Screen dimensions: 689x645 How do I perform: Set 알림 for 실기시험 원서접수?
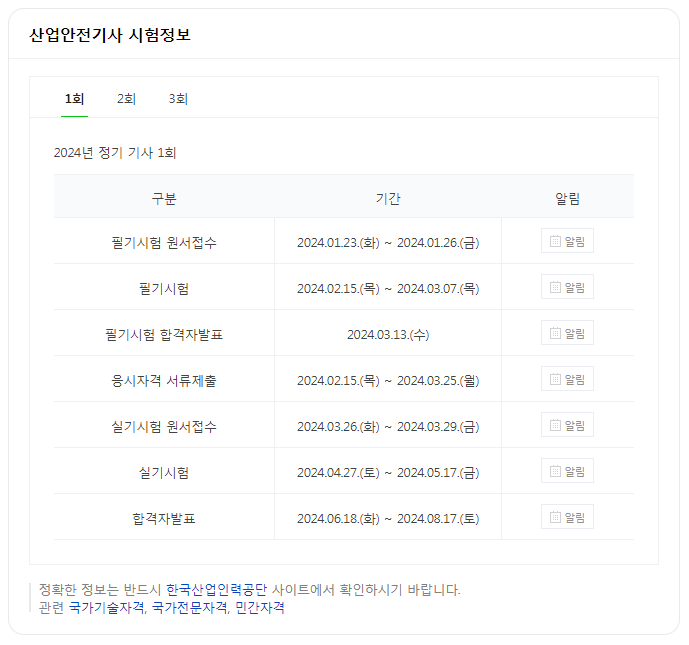coord(567,425)
